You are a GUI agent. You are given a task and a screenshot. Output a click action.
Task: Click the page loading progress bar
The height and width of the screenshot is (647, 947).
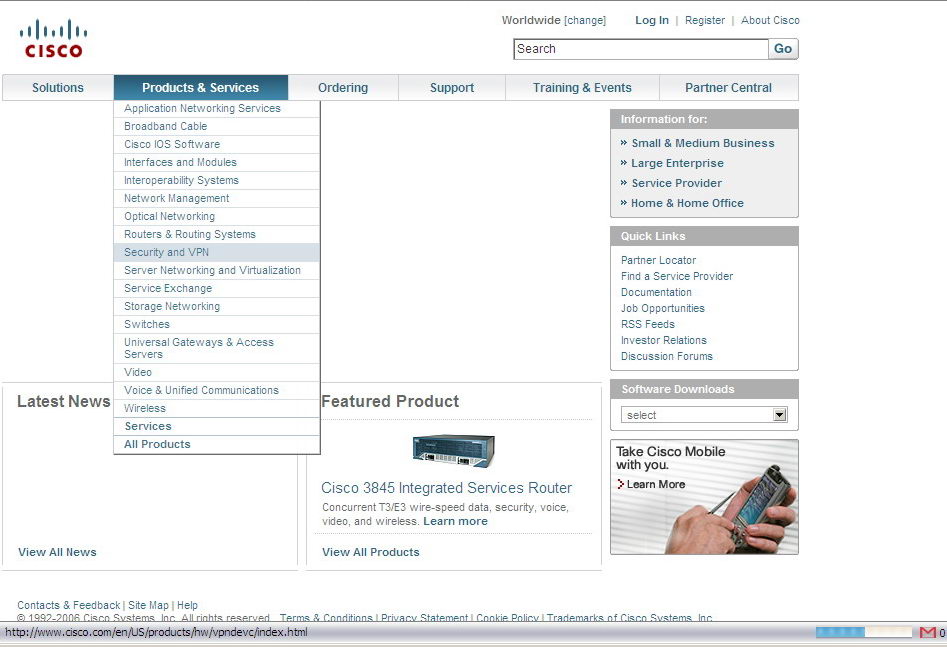coord(864,633)
